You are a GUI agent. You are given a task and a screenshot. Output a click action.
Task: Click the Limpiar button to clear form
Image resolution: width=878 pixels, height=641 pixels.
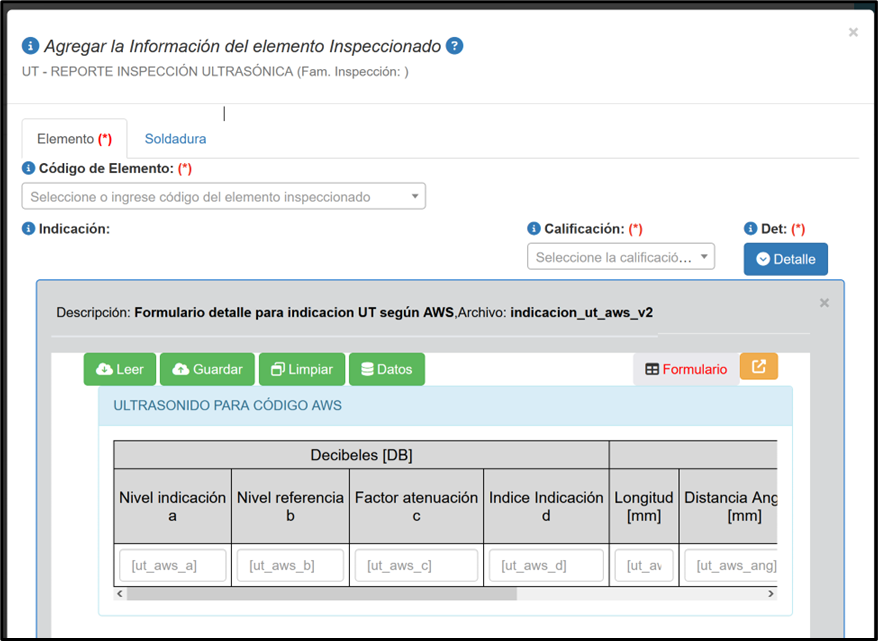coord(301,369)
